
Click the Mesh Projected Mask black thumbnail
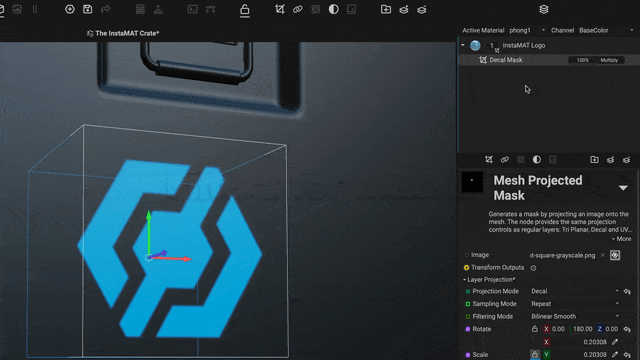pyautogui.click(x=472, y=182)
